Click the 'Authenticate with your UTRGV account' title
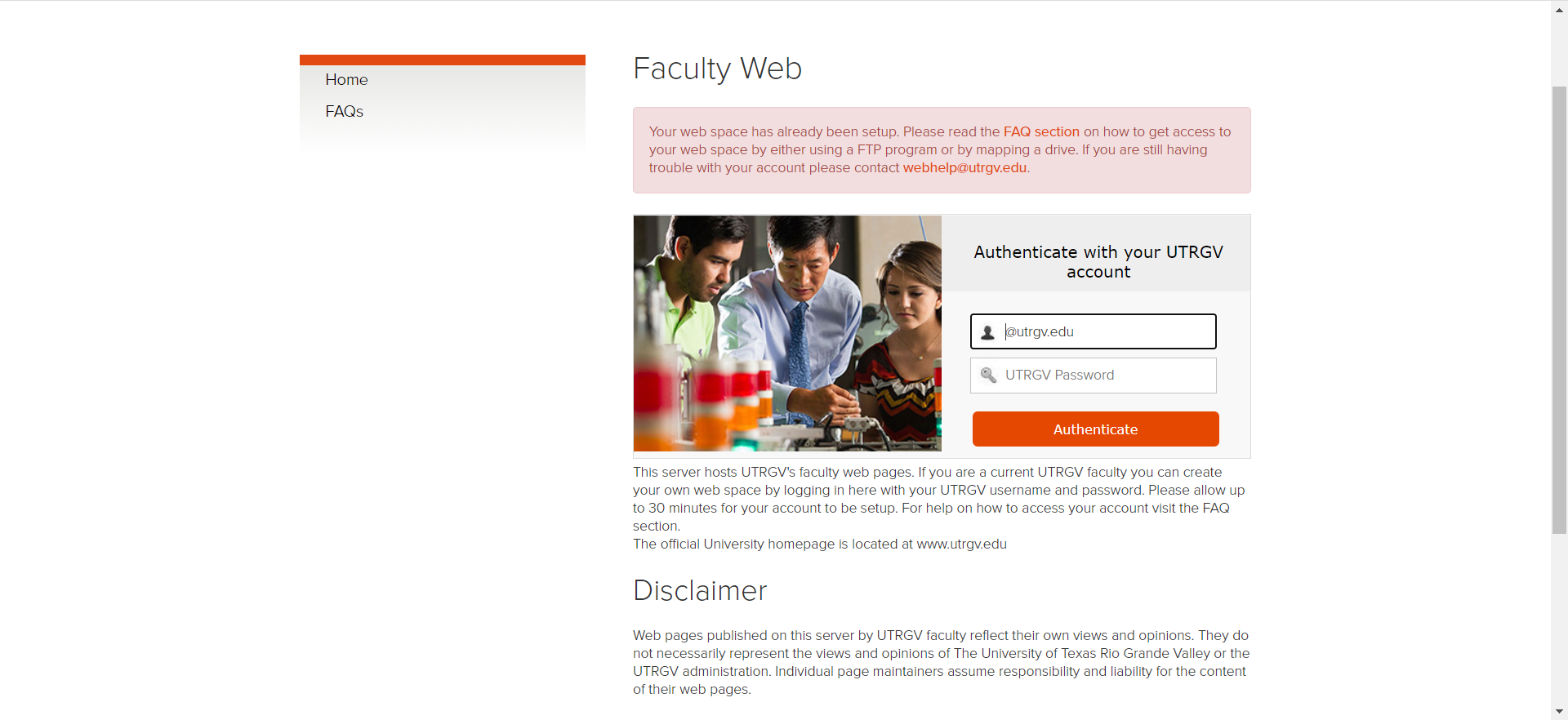Viewport: 1568px width, 720px height. point(1098,262)
